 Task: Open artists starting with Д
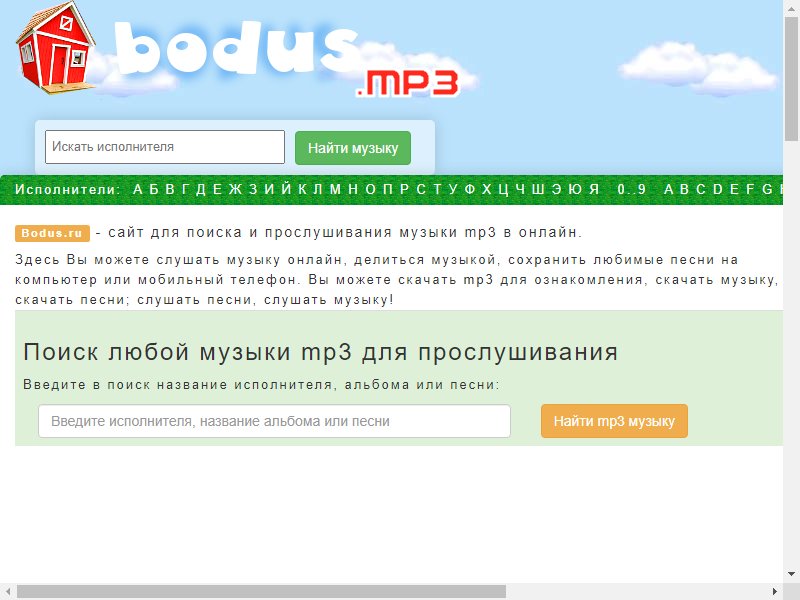(x=201, y=189)
